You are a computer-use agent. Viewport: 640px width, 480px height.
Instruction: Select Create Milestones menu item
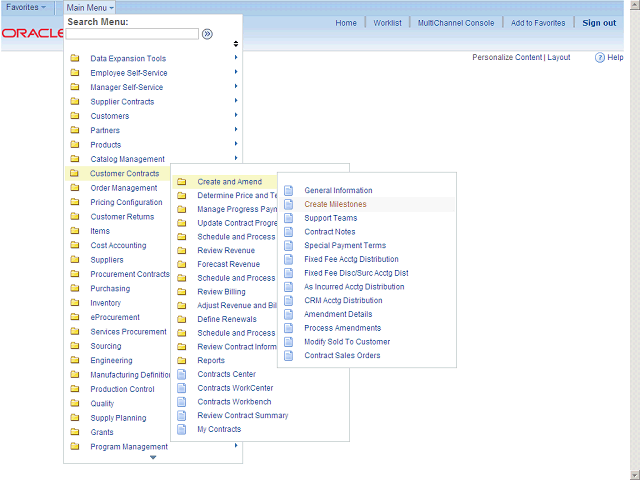[335, 204]
